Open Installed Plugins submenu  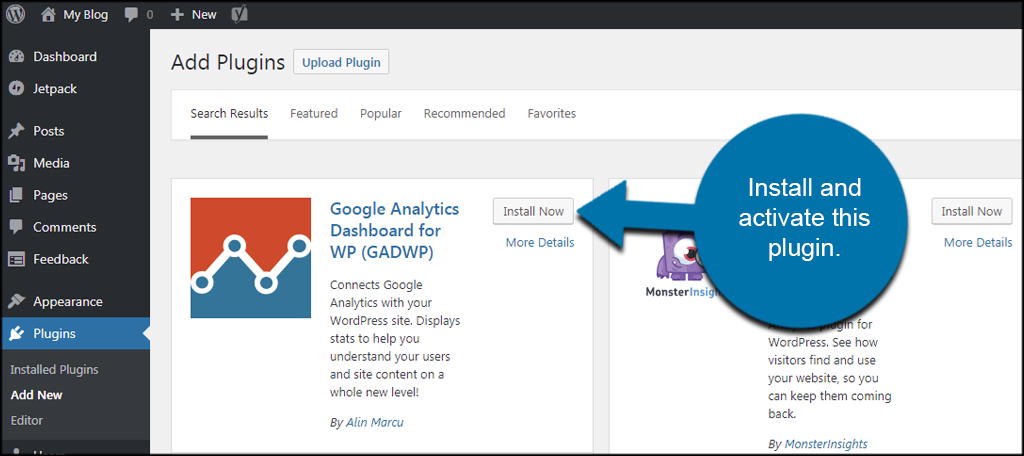tap(54, 370)
